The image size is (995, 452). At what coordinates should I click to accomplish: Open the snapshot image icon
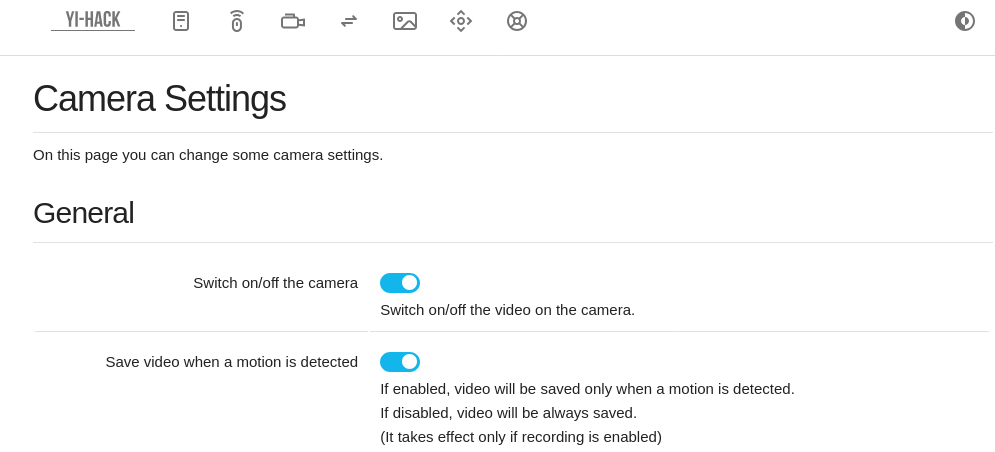[405, 21]
